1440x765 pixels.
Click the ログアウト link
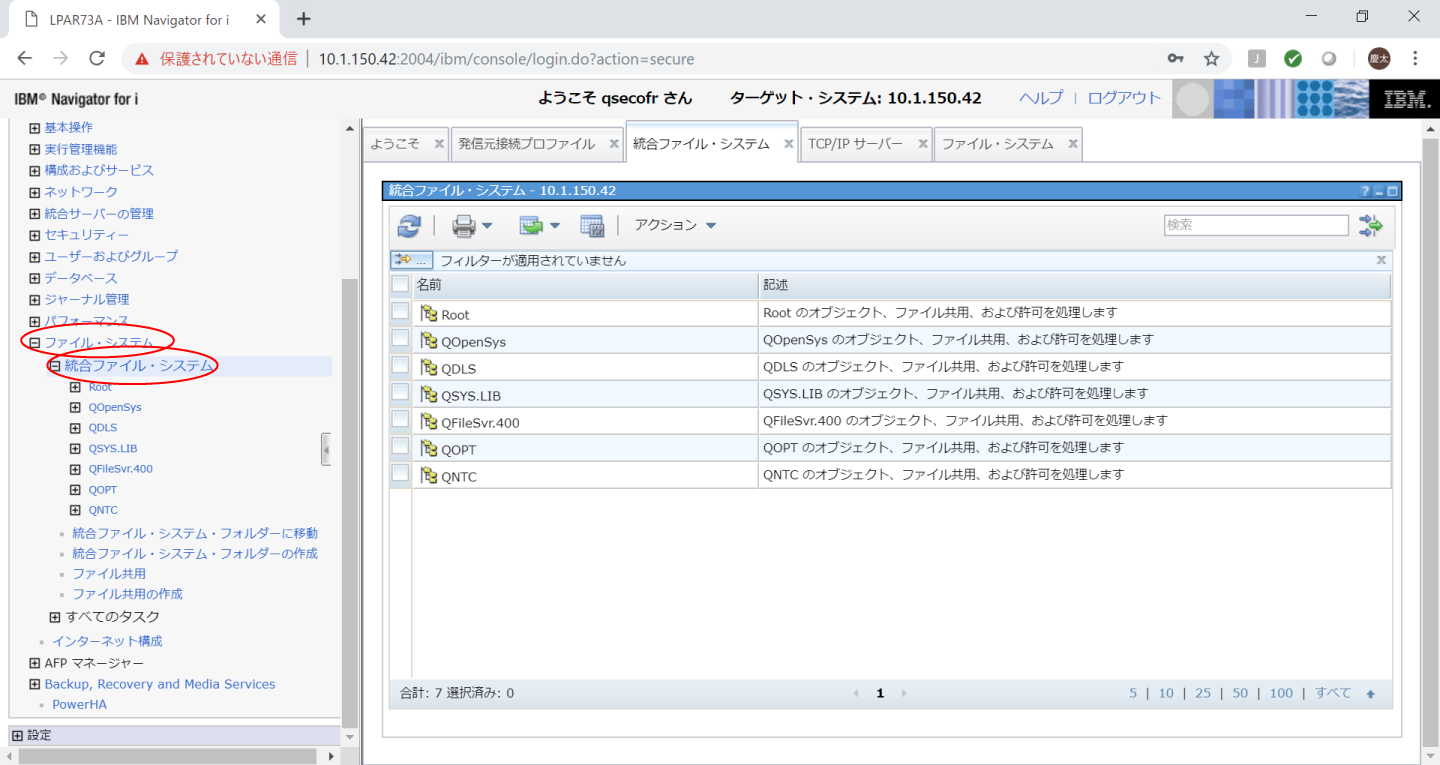pyautogui.click(x=1124, y=98)
